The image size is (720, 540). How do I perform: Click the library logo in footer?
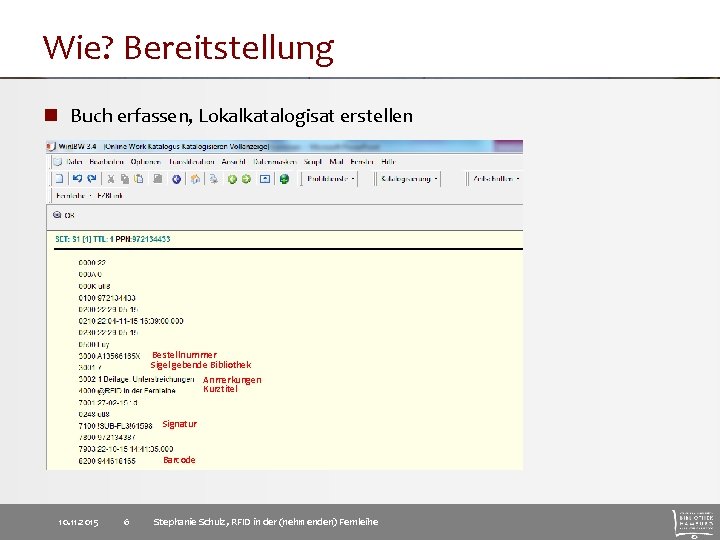pyautogui.click(x=693, y=523)
